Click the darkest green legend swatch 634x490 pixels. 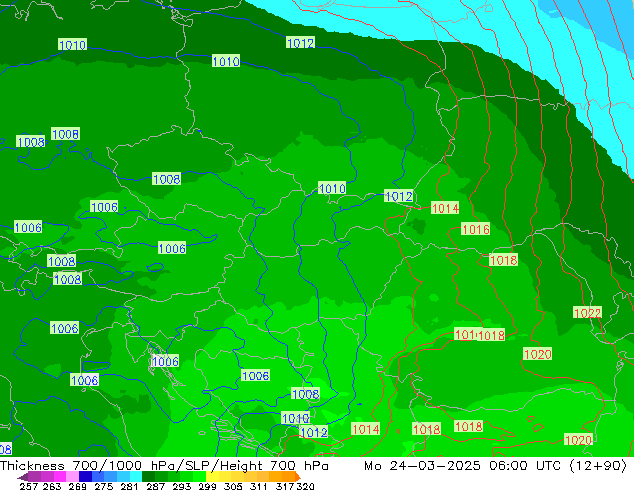[148, 477]
